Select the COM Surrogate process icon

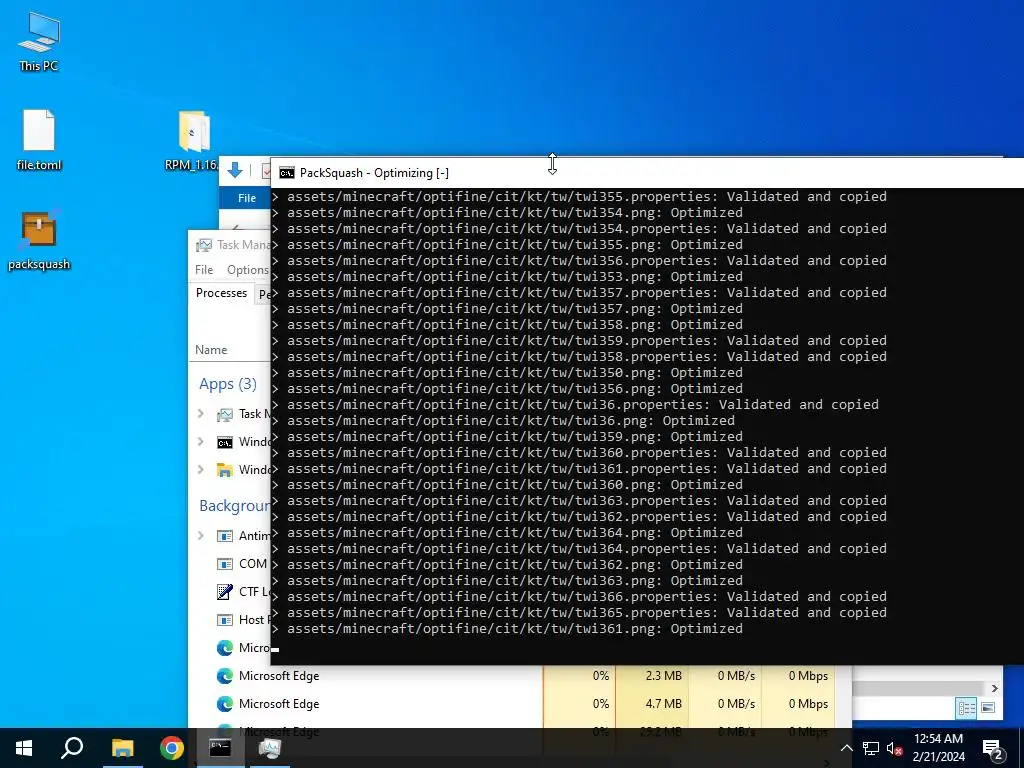(x=225, y=564)
